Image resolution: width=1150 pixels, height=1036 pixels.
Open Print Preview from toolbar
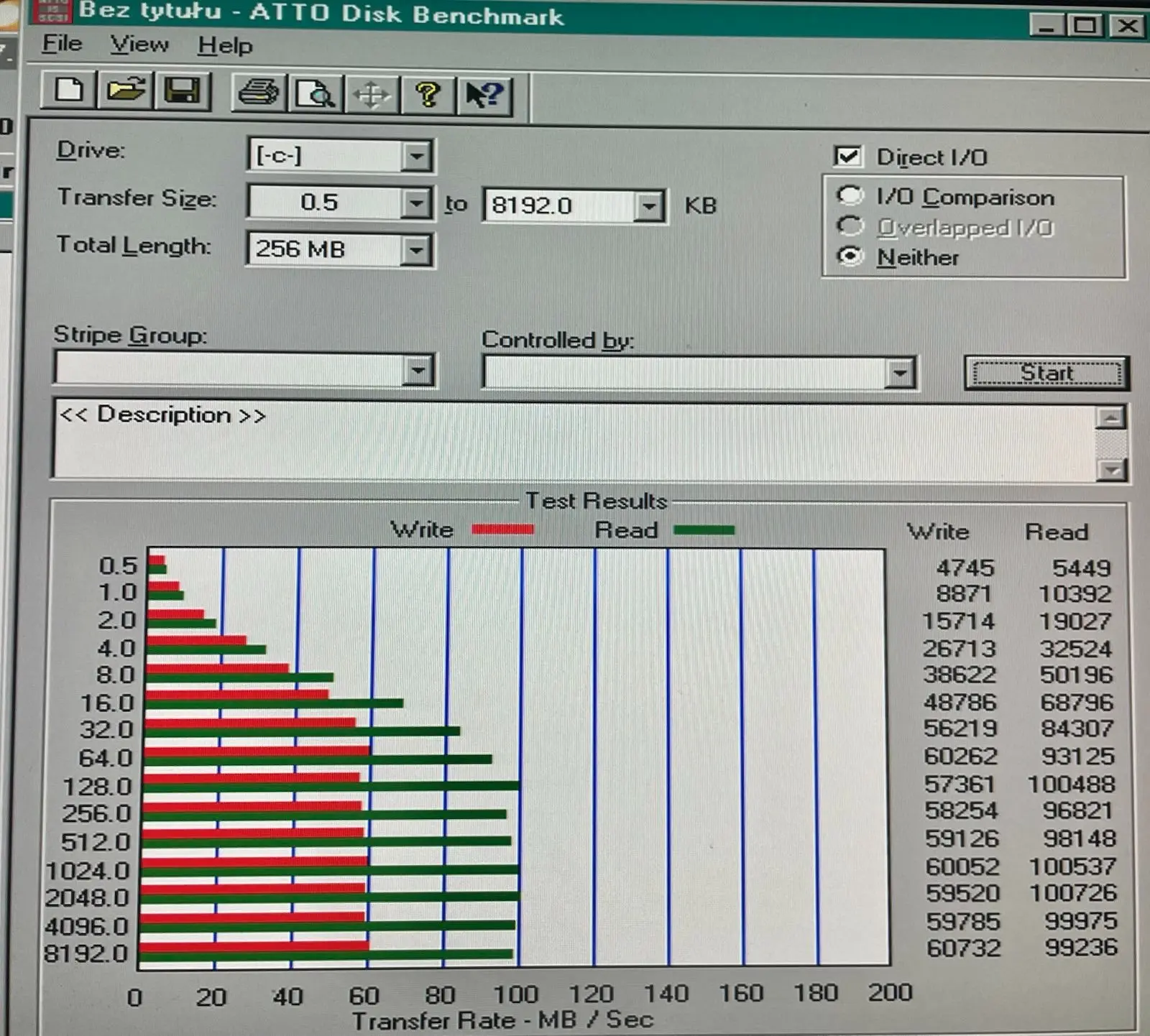click(x=315, y=94)
